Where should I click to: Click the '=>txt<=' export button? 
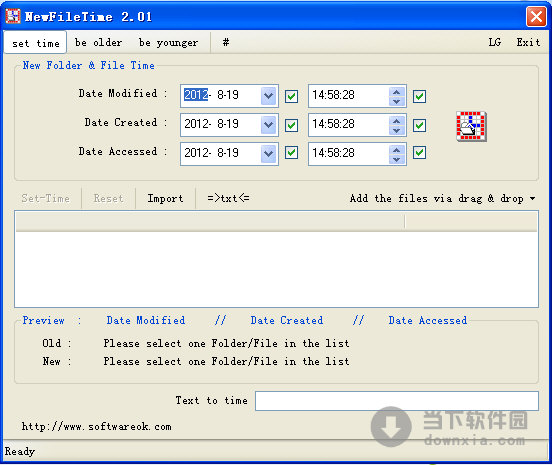point(228,199)
